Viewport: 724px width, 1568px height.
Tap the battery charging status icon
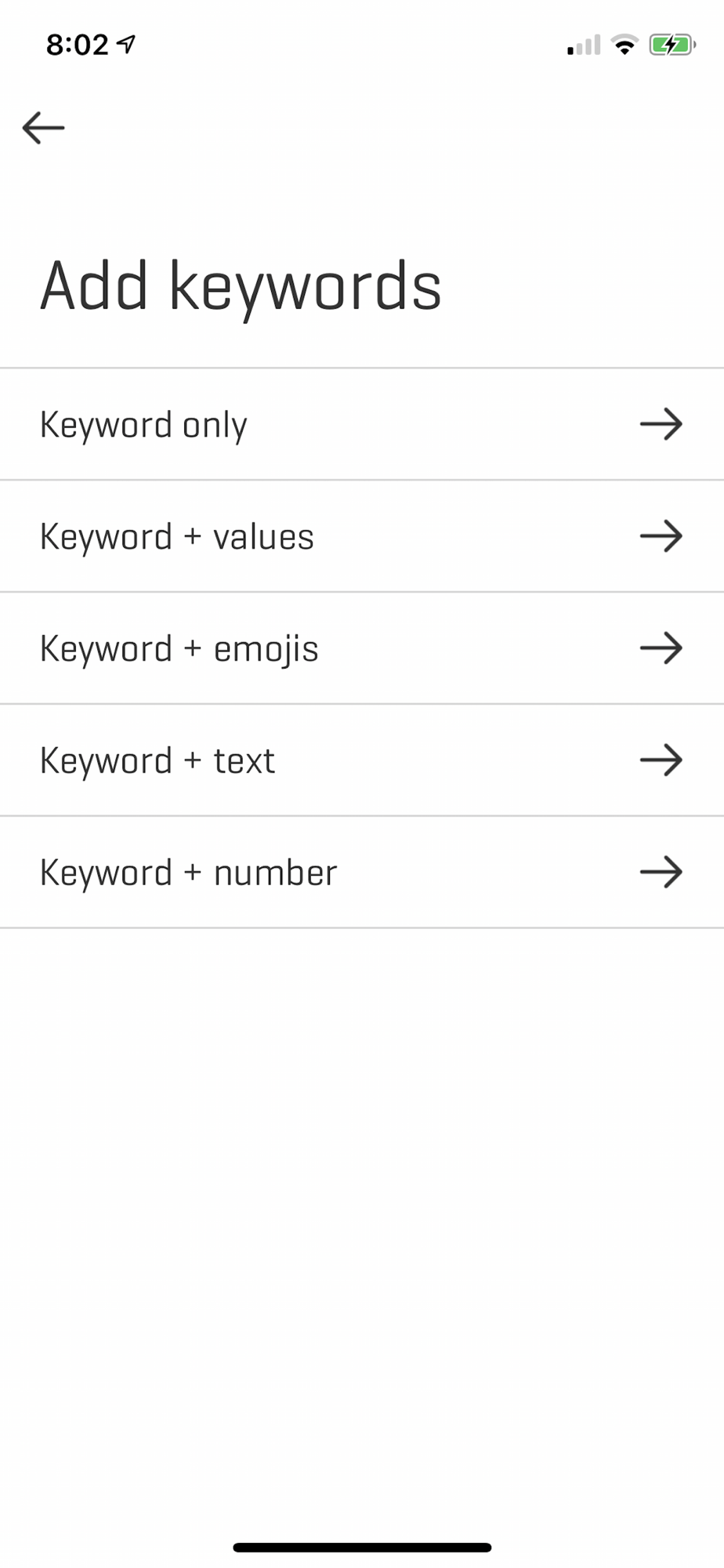click(x=672, y=45)
